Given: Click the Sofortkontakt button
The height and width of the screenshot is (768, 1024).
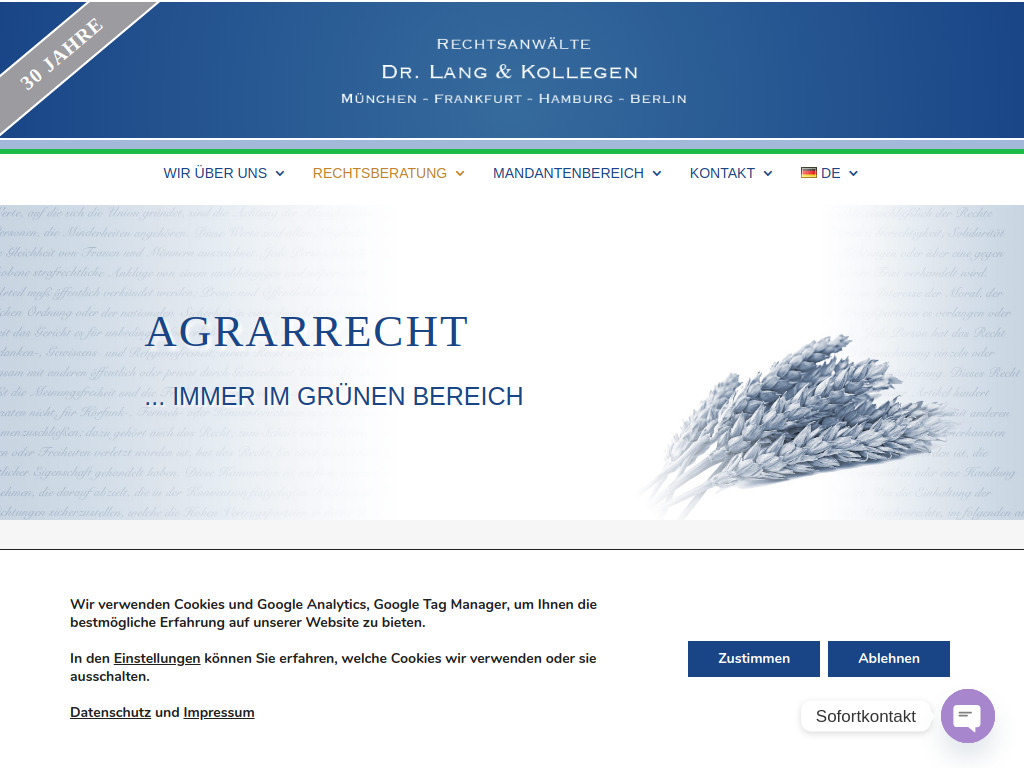Looking at the screenshot, I should [x=865, y=716].
